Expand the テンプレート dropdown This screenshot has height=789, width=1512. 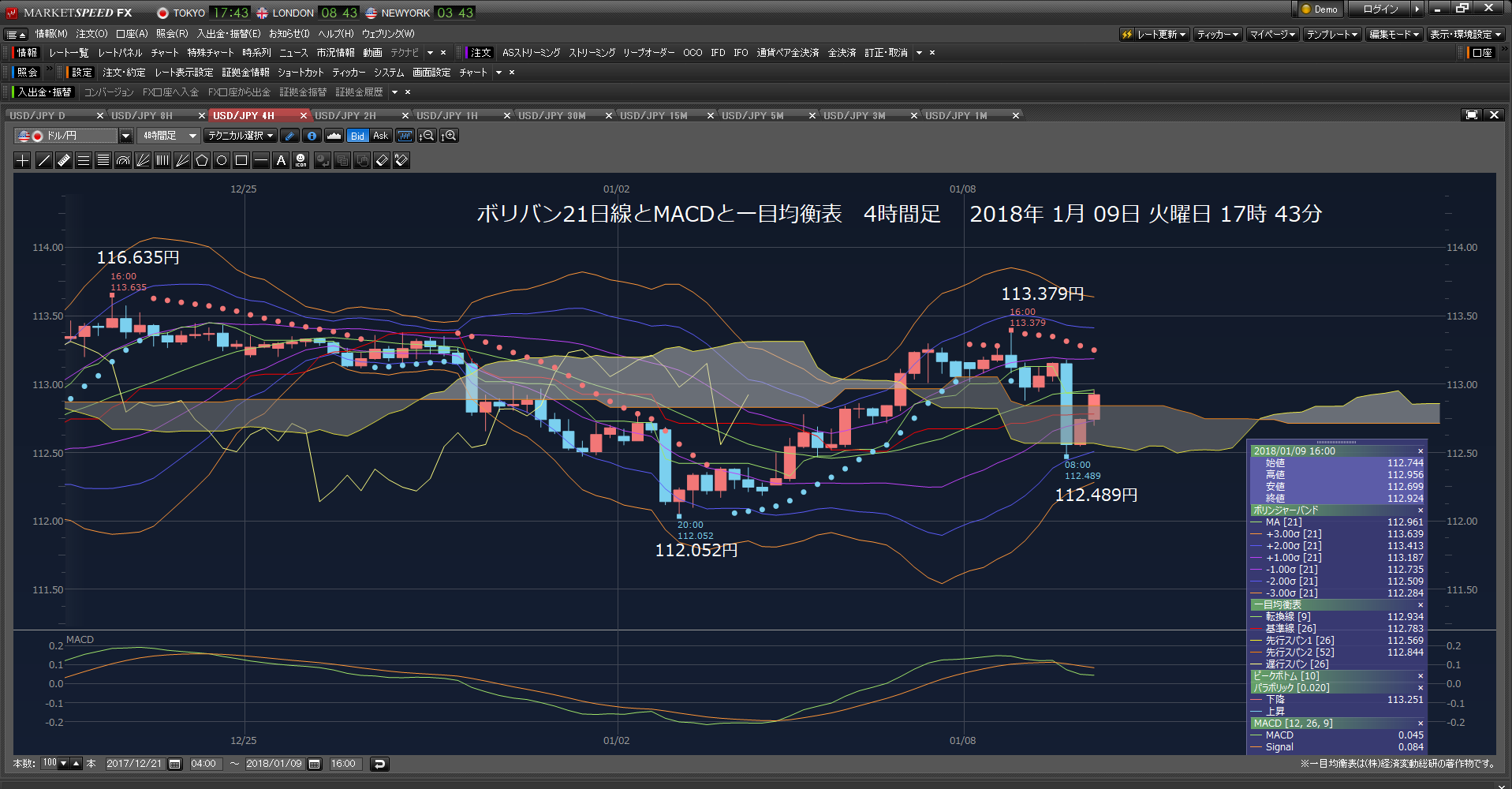tap(1331, 34)
